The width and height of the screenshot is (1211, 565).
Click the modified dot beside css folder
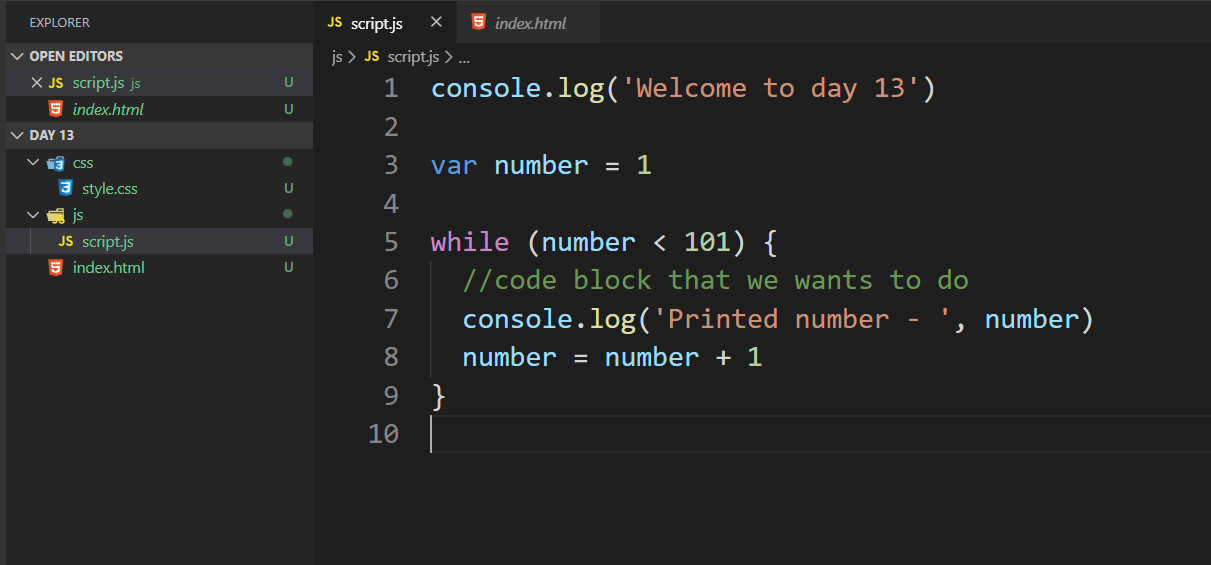(x=288, y=161)
